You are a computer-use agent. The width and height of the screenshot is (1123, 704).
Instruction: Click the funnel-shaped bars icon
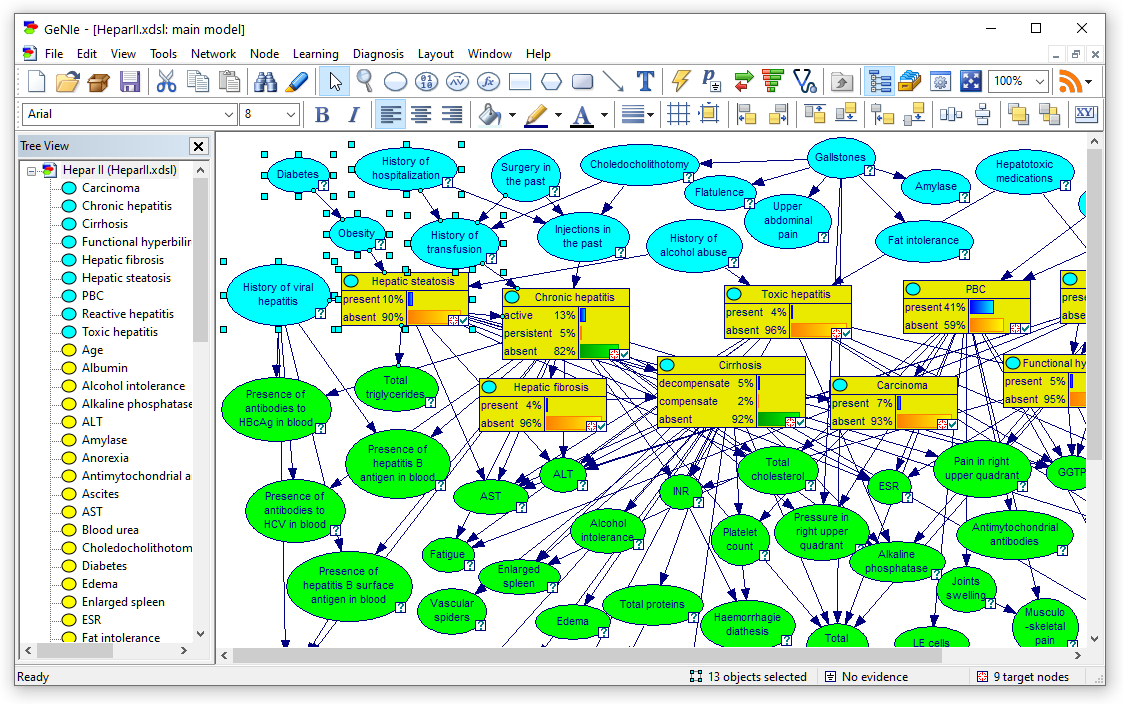coord(773,82)
